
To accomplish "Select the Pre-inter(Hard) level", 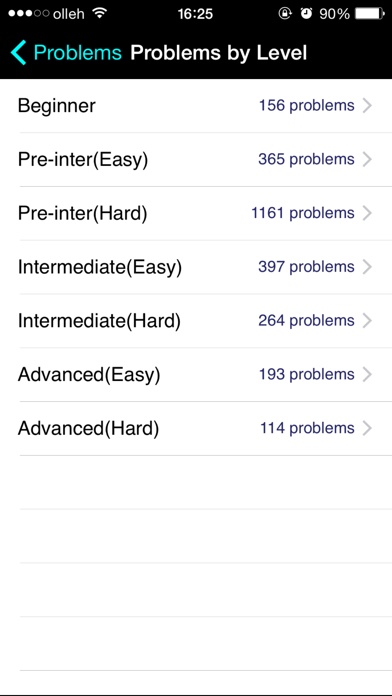I will 196,214.
